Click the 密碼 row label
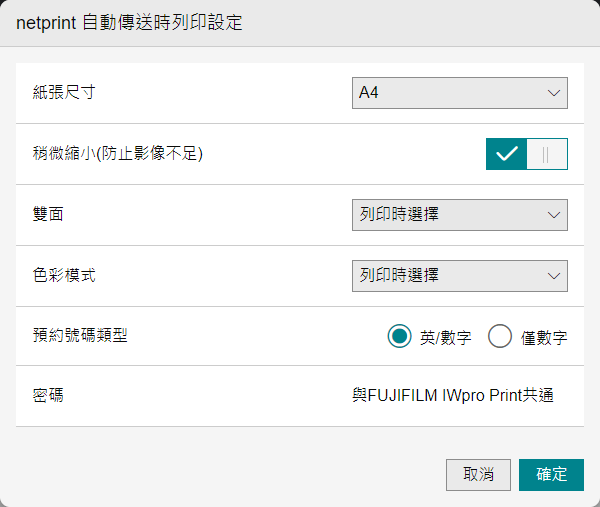The width and height of the screenshot is (600, 507). coord(48,395)
